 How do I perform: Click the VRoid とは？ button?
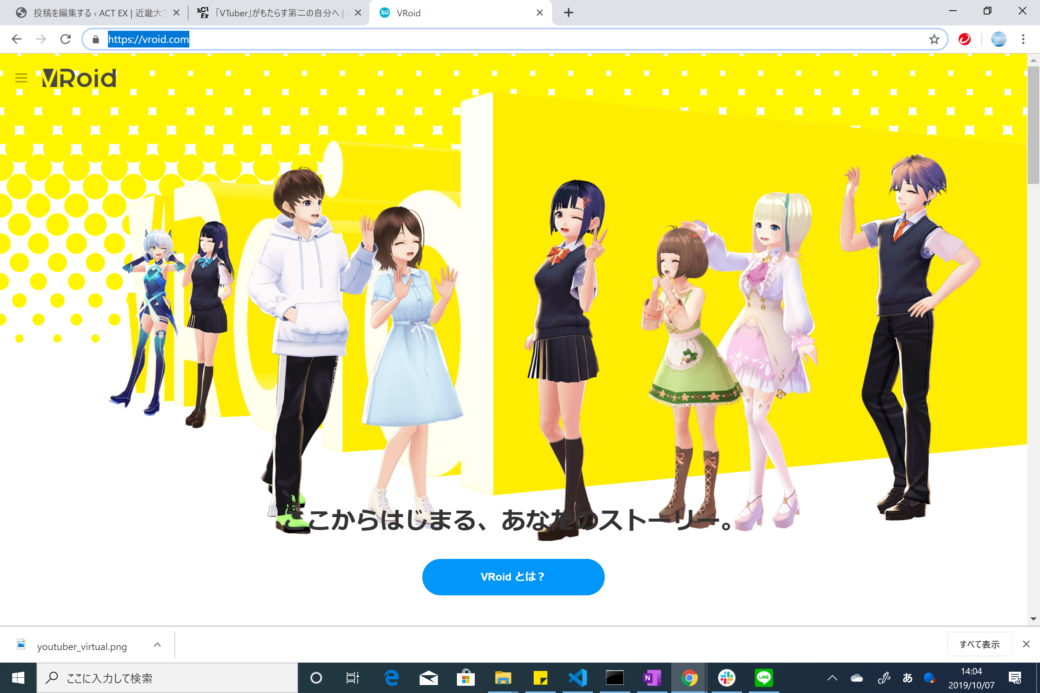(513, 577)
